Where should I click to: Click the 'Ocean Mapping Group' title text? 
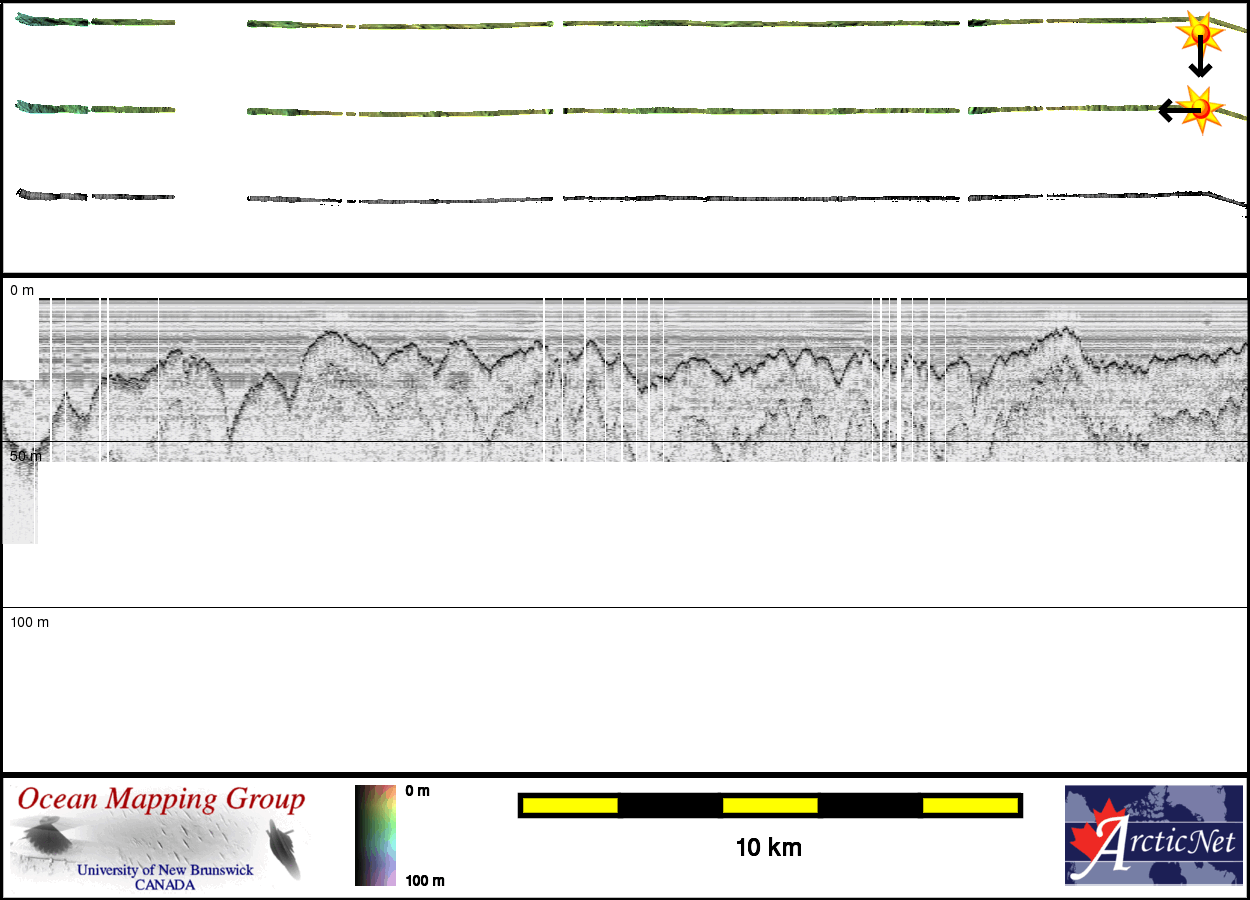coord(161,800)
